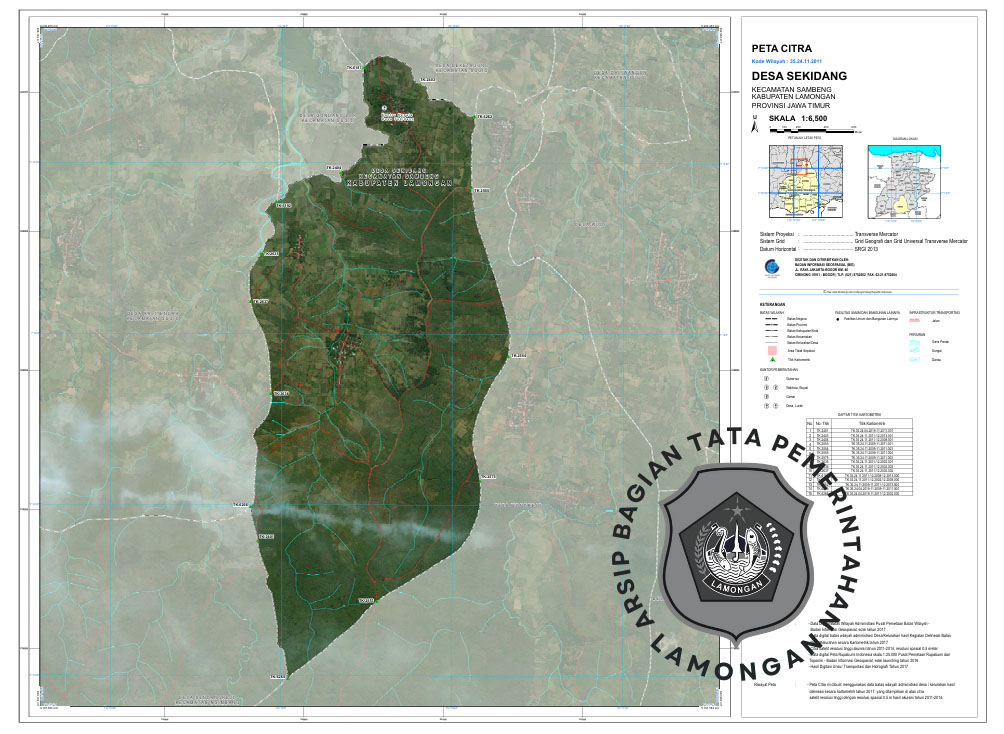The image size is (1004, 734).
Task: Click the Gubernur office symbol in legend
Action: [767, 379]
